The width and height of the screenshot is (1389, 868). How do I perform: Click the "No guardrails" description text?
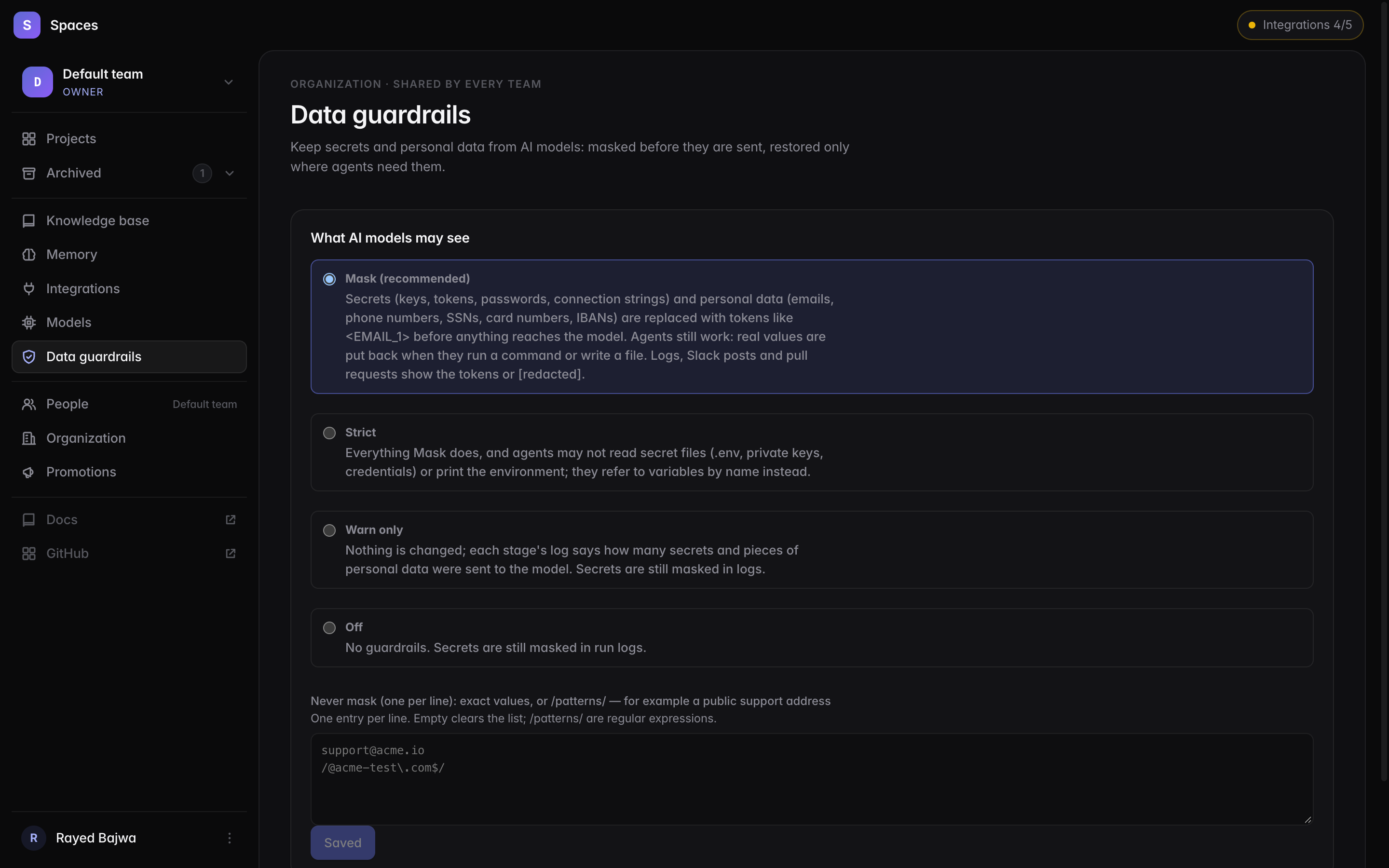point(495,648)
